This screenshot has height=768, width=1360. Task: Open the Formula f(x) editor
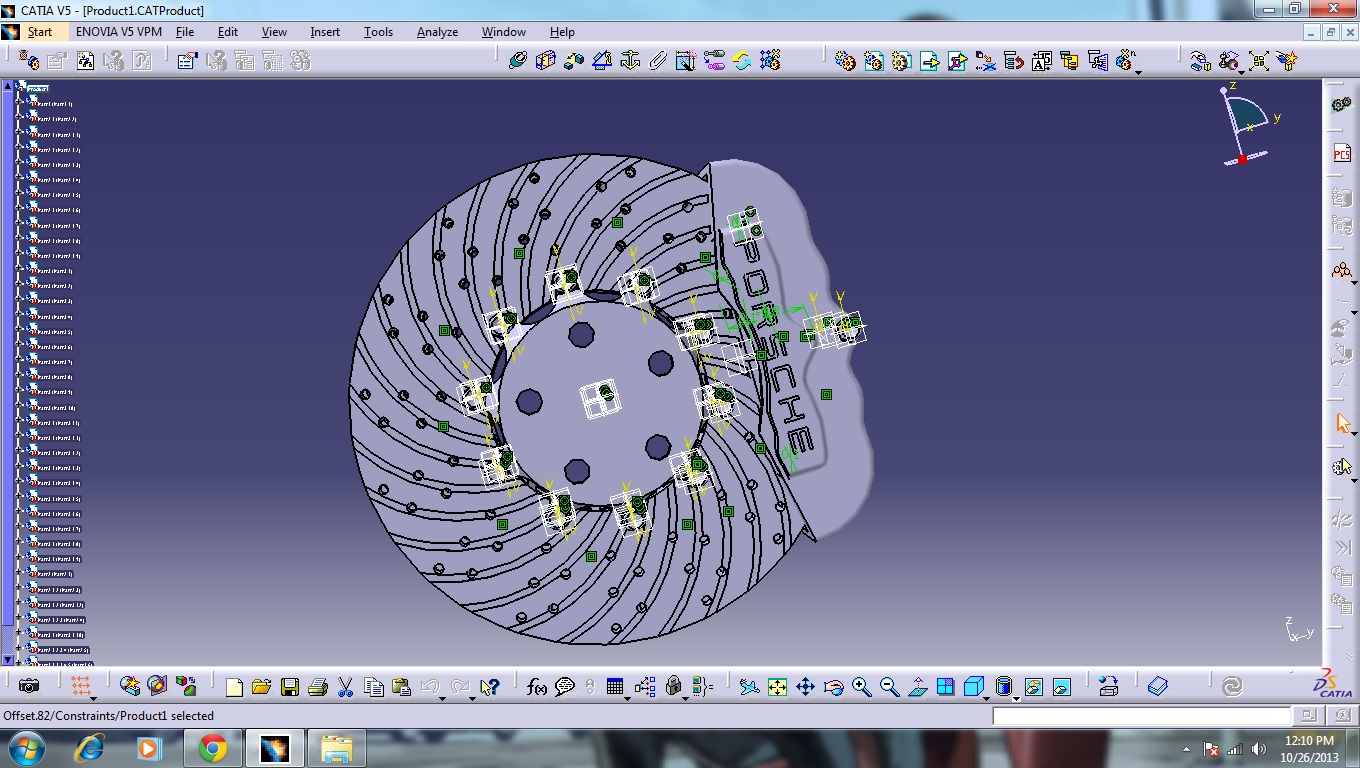click(x=537, y=687)
